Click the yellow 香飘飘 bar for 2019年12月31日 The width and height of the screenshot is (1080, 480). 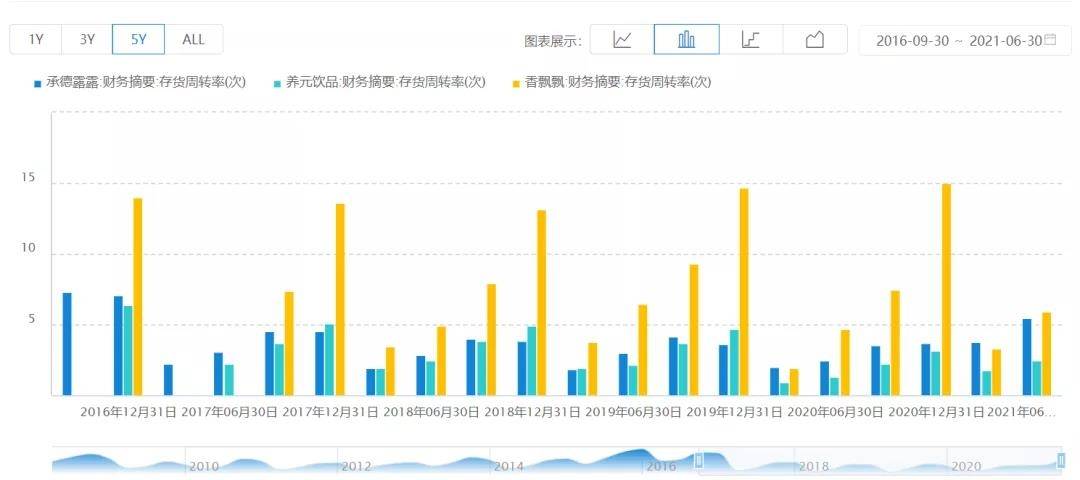(744, 292)
